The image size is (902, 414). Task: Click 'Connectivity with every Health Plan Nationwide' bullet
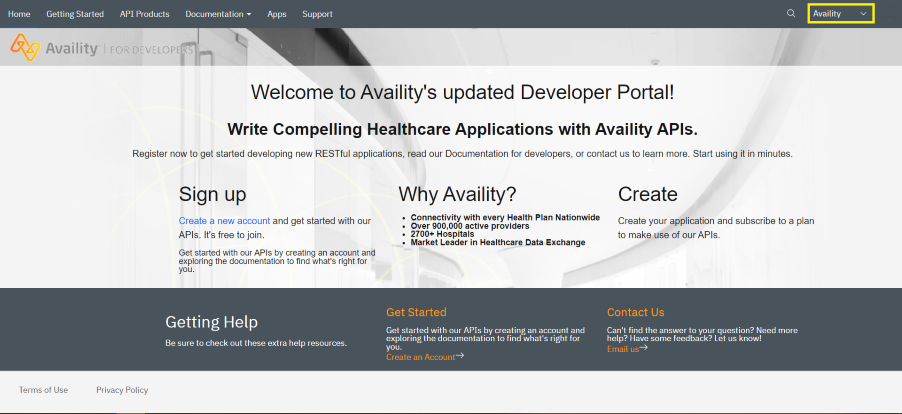click(x=505, y=217)
